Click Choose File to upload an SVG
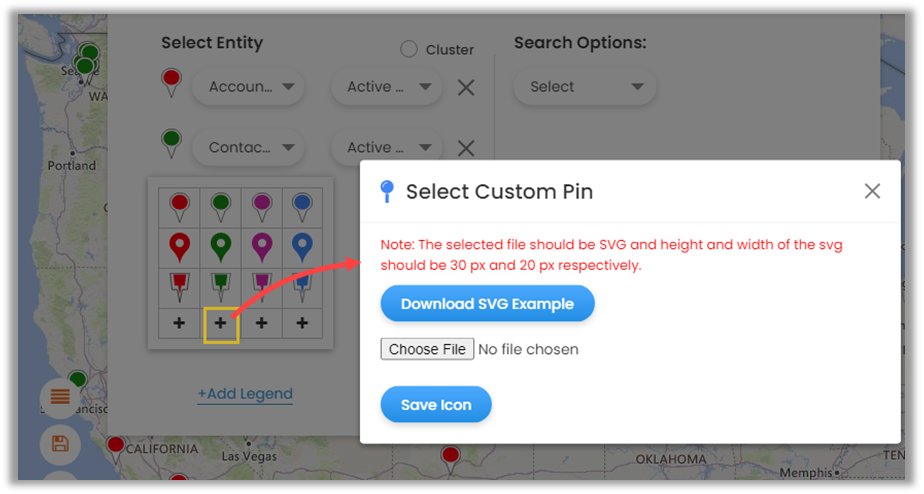 pos(427,349)
